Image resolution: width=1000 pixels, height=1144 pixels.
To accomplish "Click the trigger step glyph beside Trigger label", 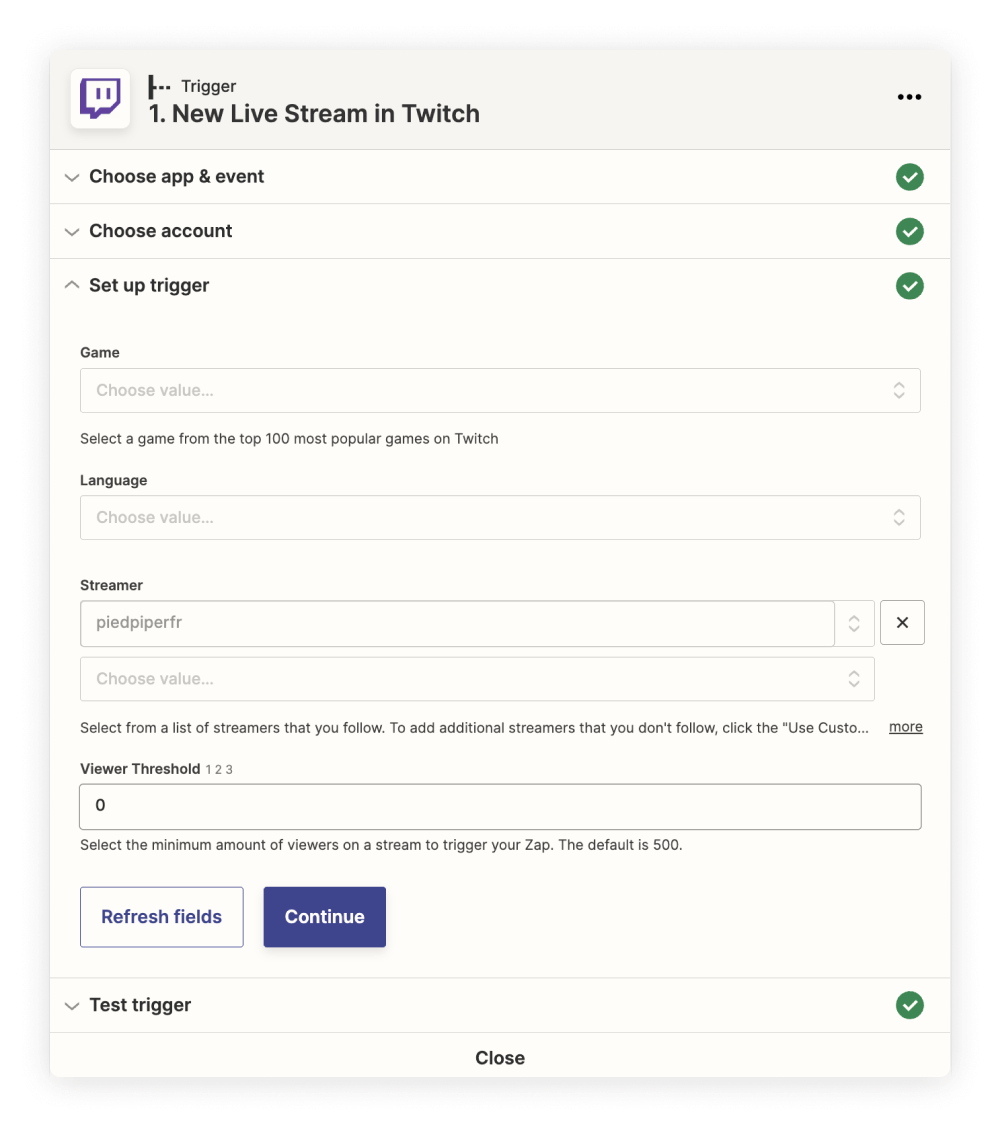I will coord(159,86).
